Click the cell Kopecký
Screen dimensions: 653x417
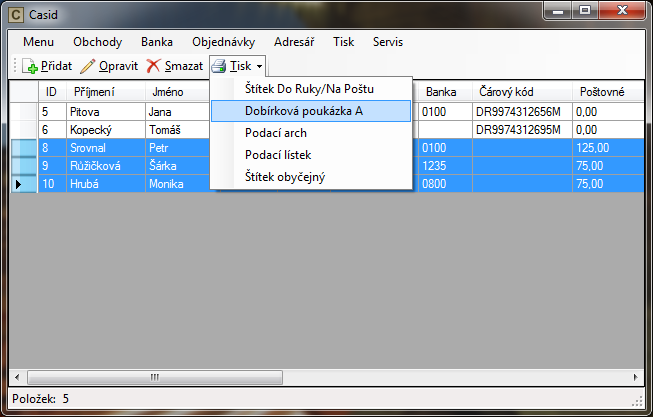(106, 130)
